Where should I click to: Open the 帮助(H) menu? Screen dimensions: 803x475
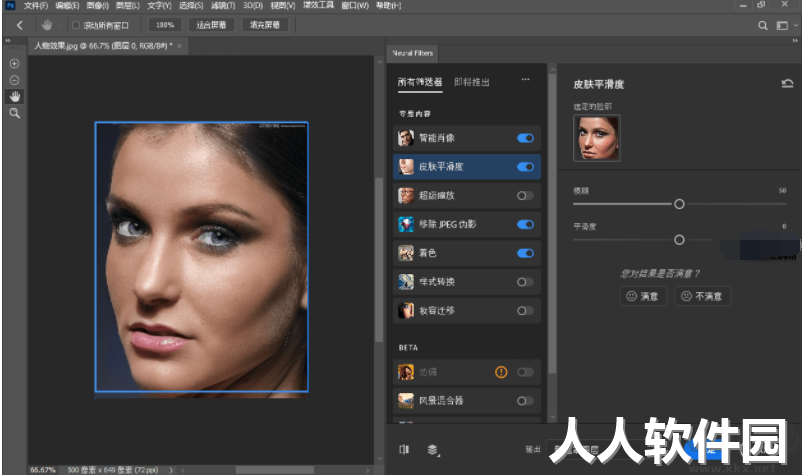pos(388,6)
